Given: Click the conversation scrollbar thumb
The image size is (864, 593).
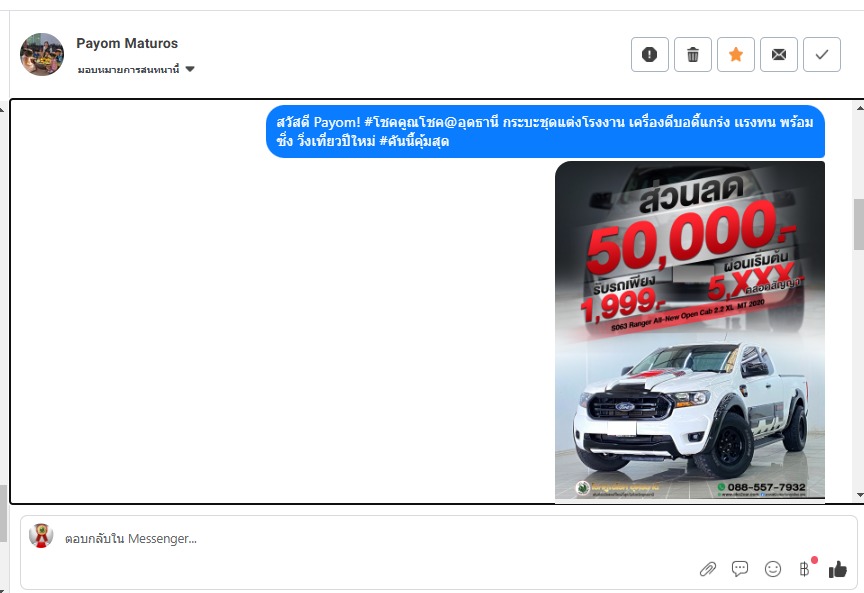Looking at the screenshot, I should click(858, 224).
